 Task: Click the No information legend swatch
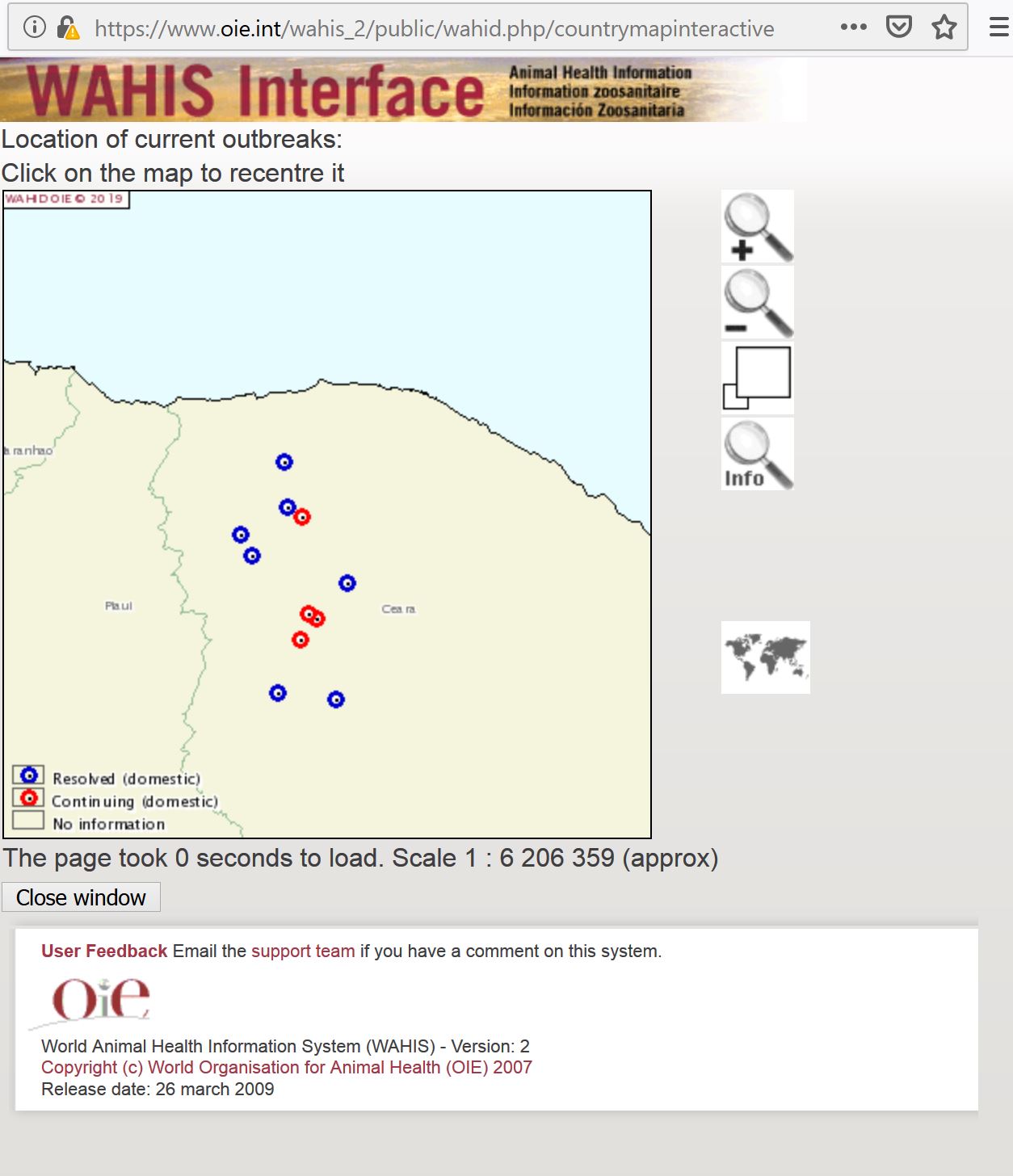tap(28, 820)
